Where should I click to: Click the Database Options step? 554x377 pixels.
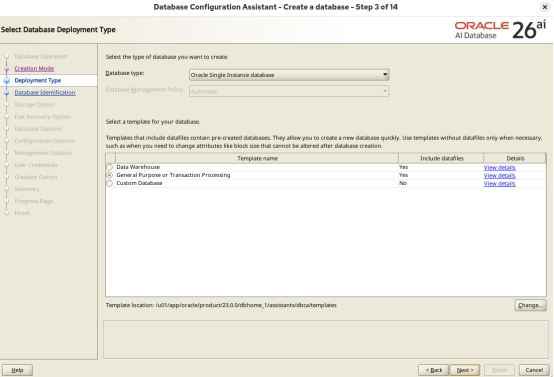(x=38, y=129)
